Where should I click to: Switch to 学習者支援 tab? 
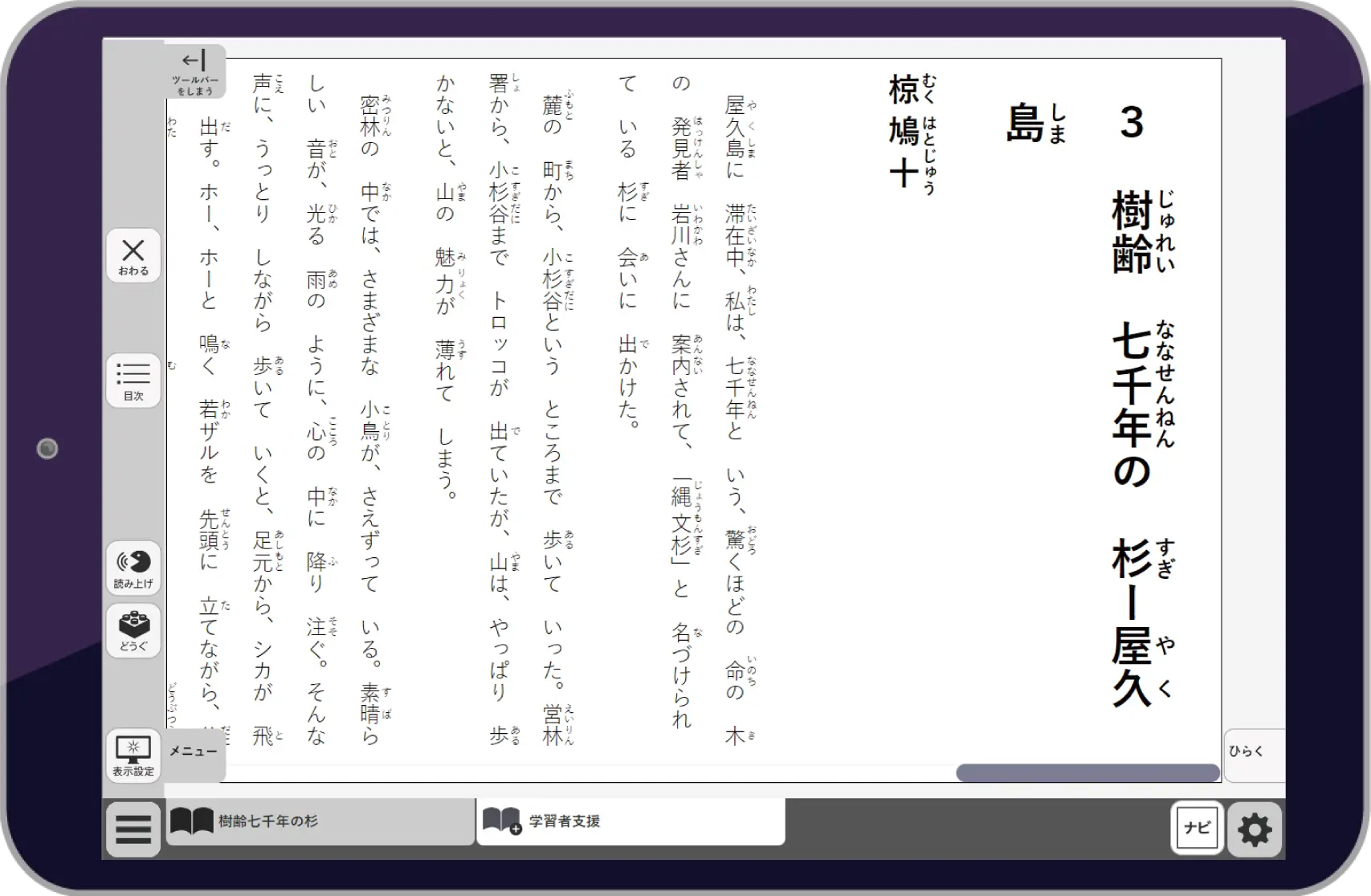tap(630, 821)
